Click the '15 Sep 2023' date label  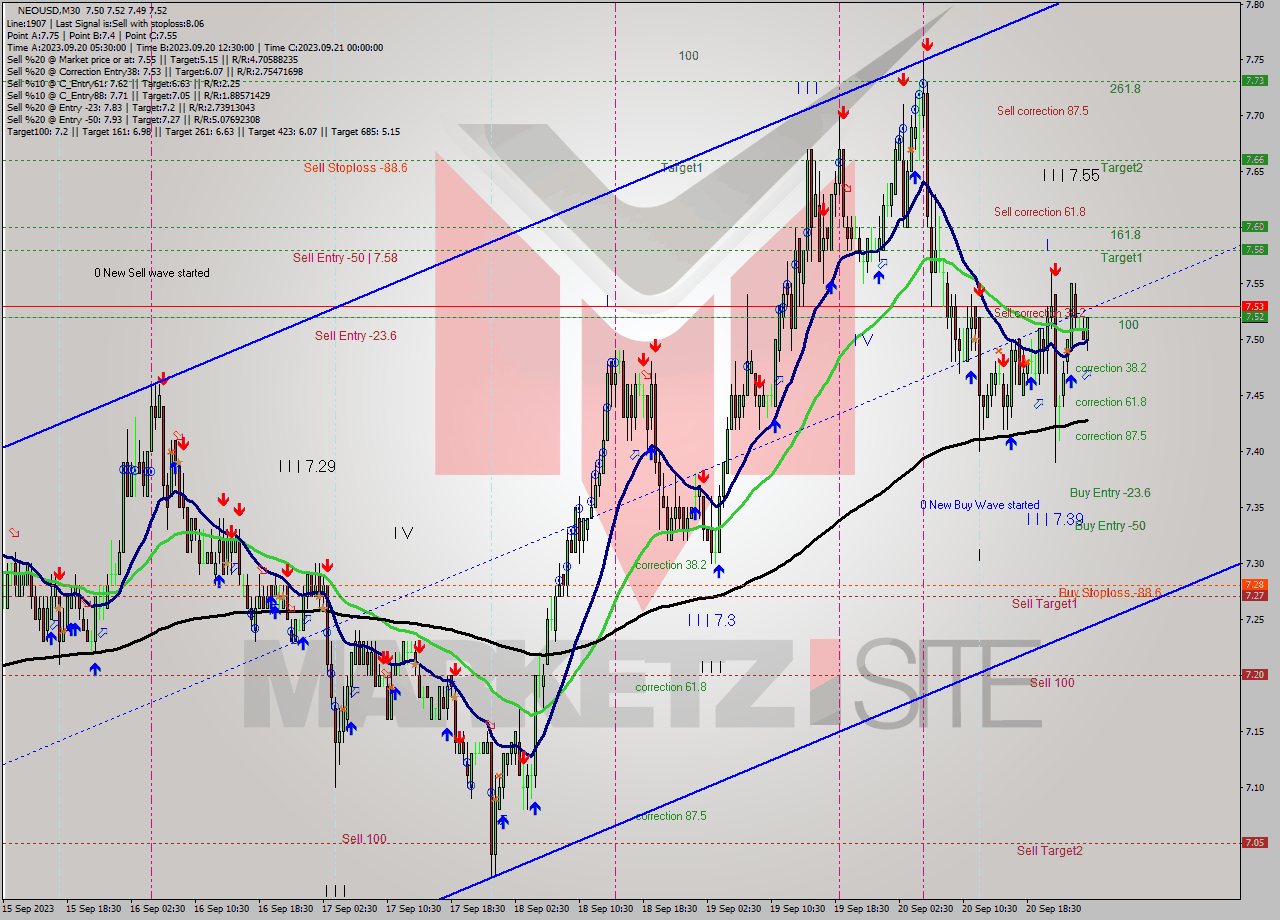point(27,909)
